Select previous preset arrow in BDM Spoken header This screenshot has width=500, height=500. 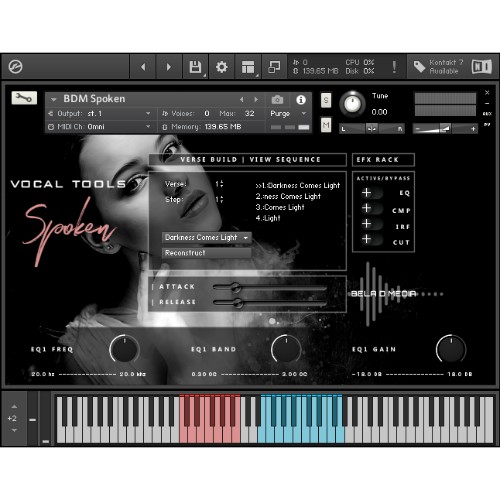[x=242, y=100]
